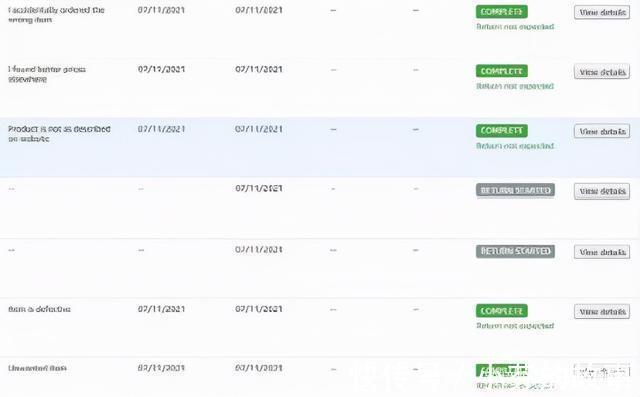640x397 pixels.
Task: Click the upper grey return status badge
Action: [x=515, y=190]
